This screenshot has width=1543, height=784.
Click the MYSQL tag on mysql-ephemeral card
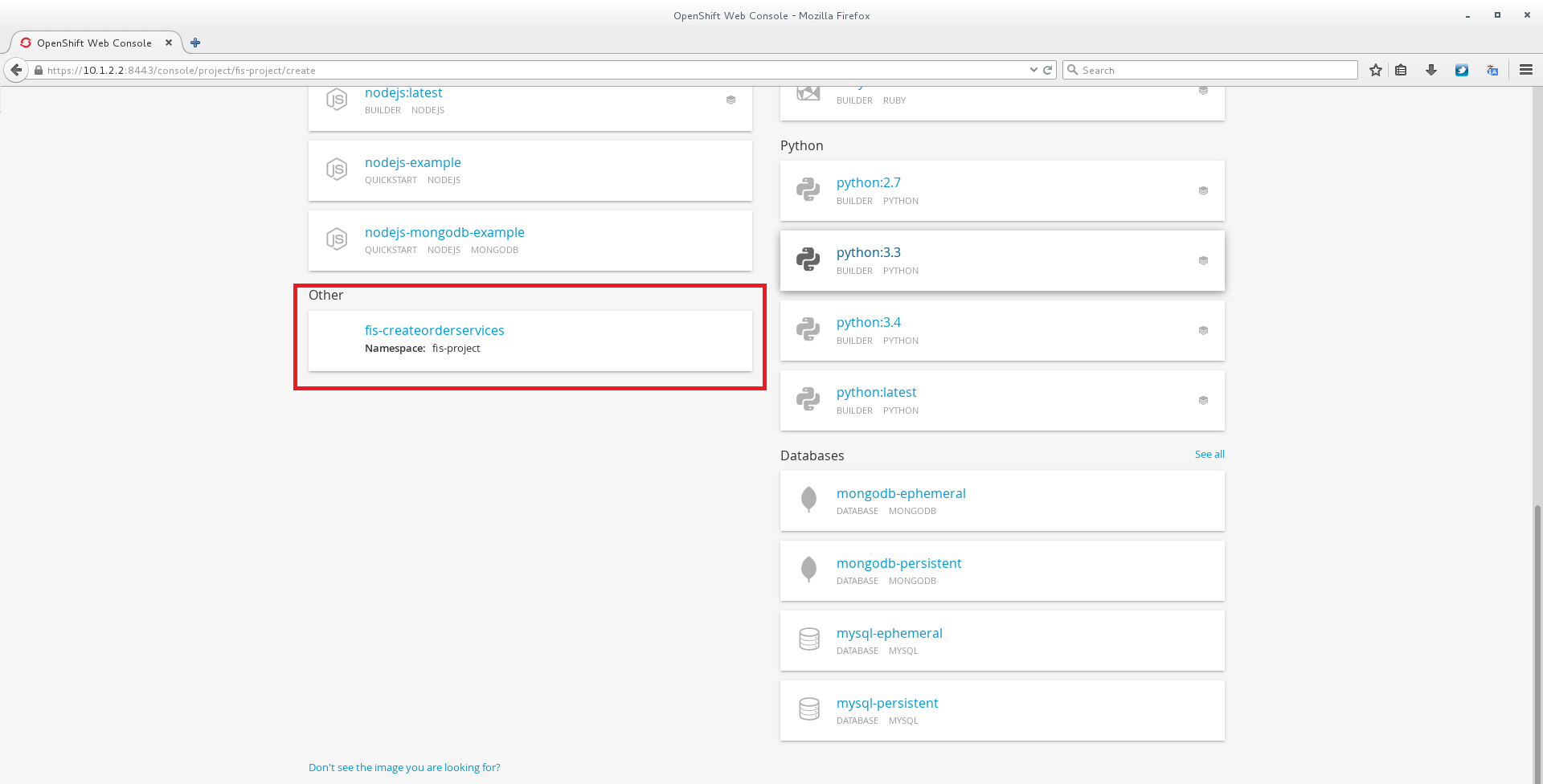[903, 651]
